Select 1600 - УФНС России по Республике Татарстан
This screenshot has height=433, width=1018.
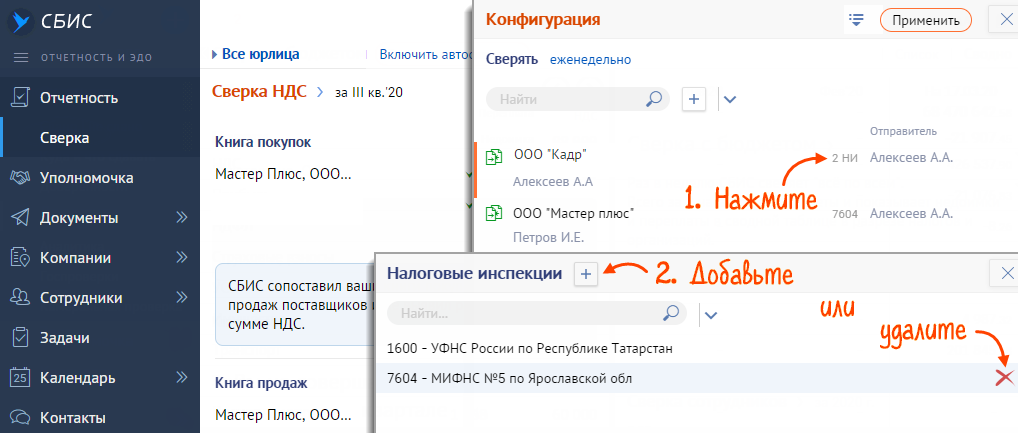pos(695,349)
